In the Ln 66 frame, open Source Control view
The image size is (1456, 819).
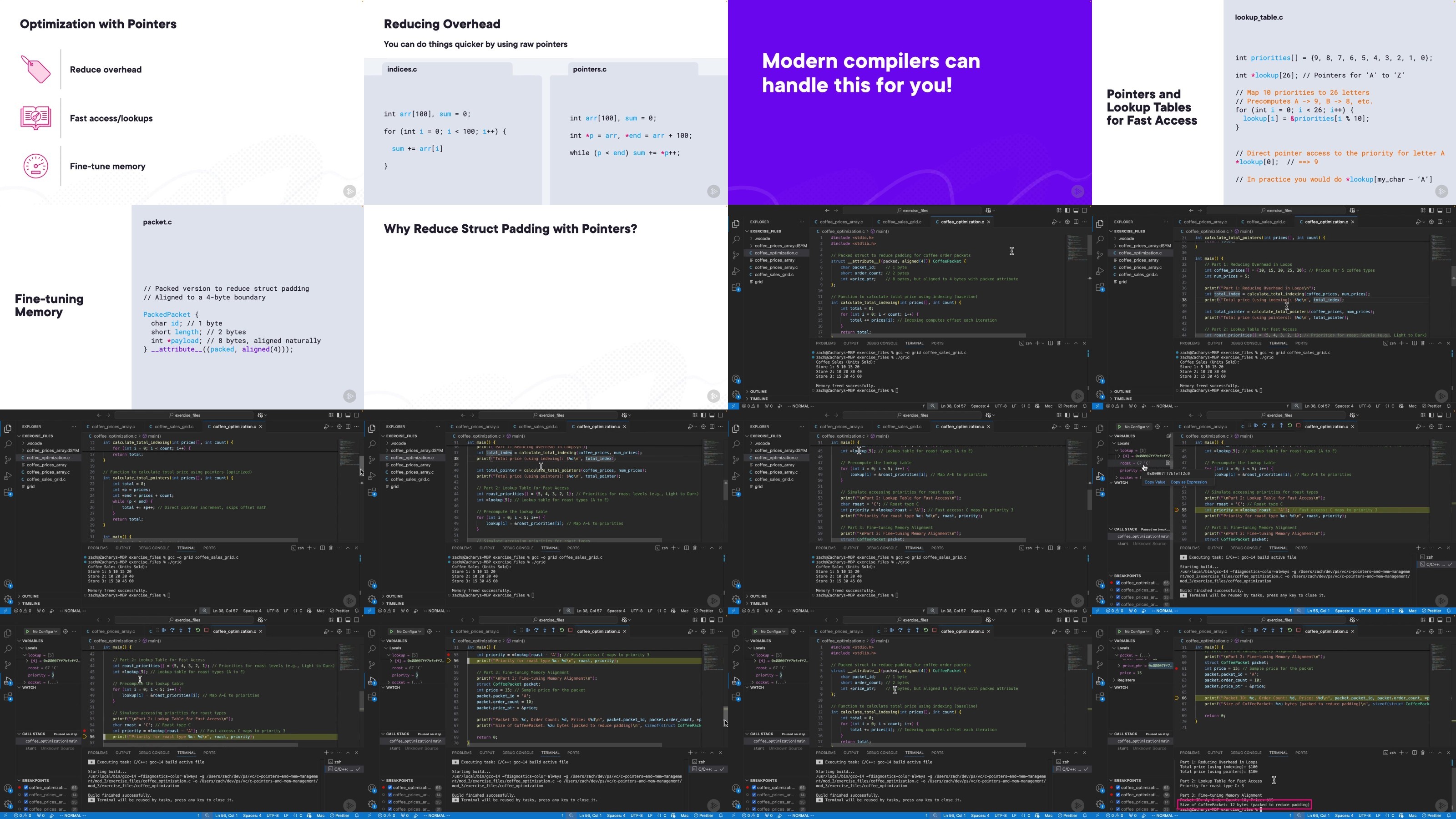point(1099,665)
